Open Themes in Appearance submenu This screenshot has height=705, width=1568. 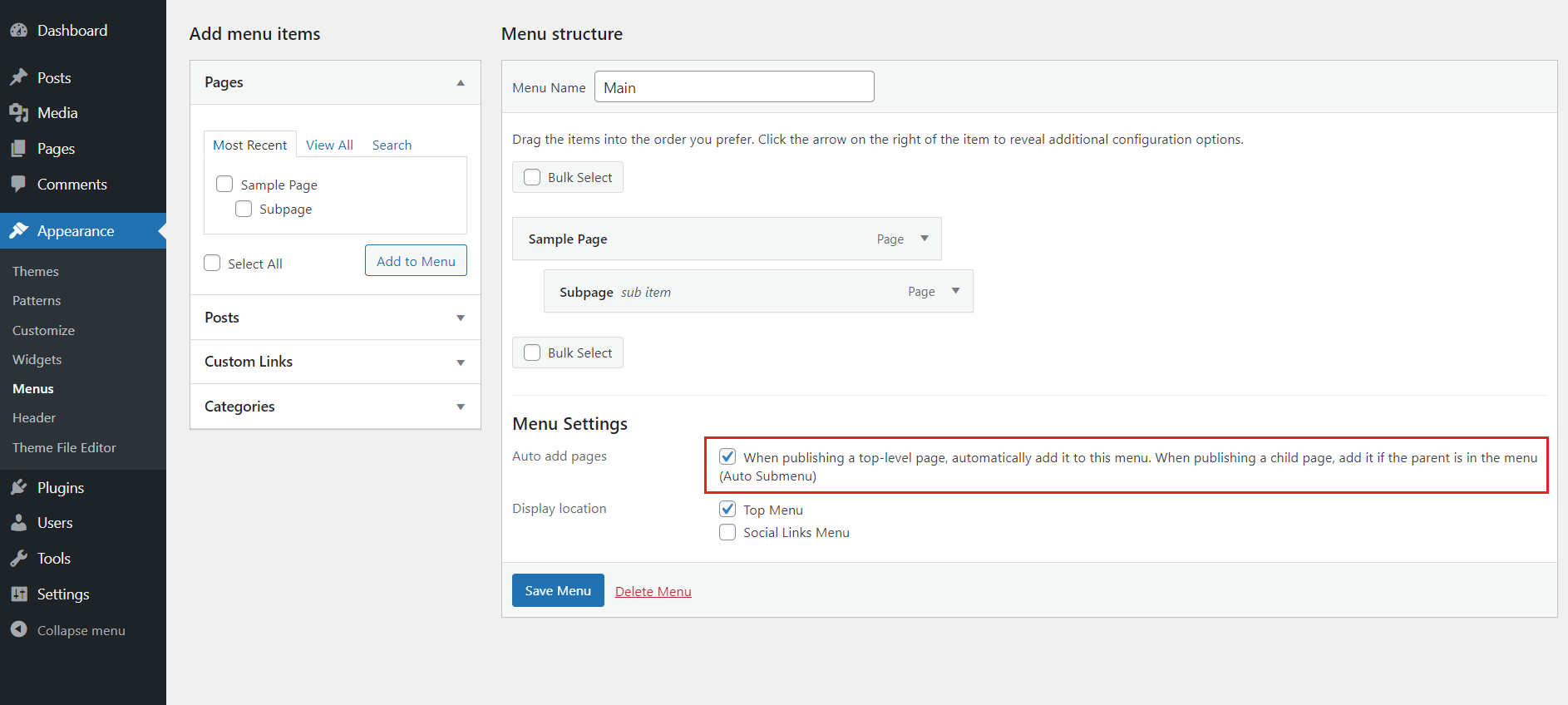tap(36, 271)
